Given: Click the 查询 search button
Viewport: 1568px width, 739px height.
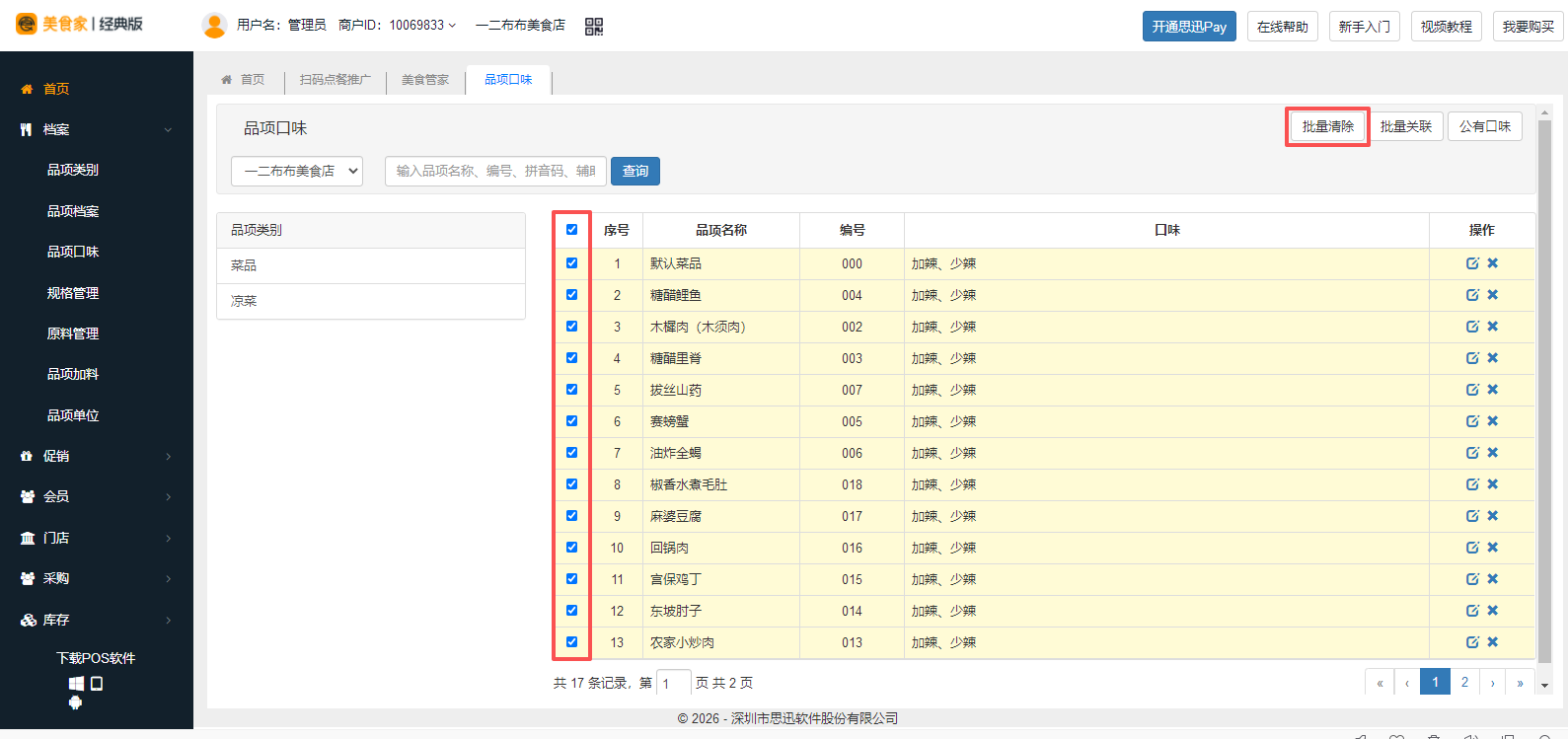Looking at the screenshot, I should [x=635, y=171].
